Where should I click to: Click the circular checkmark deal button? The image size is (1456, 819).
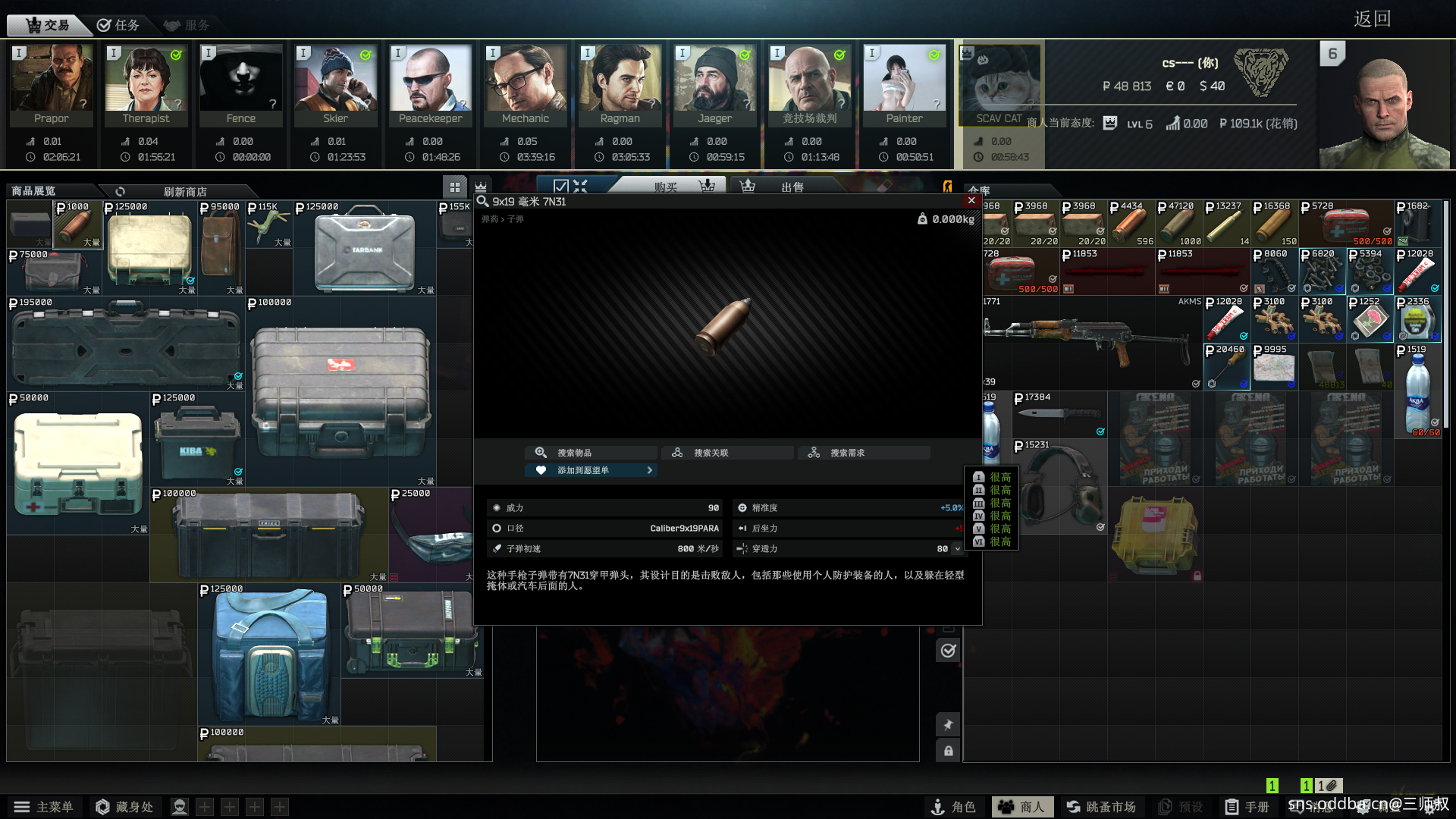click(948, 650)
